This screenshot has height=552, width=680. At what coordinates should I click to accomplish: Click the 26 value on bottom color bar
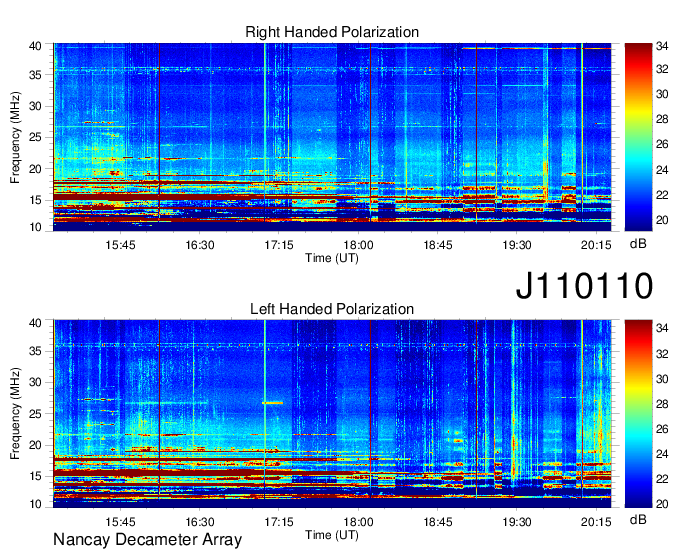point(662,429)
